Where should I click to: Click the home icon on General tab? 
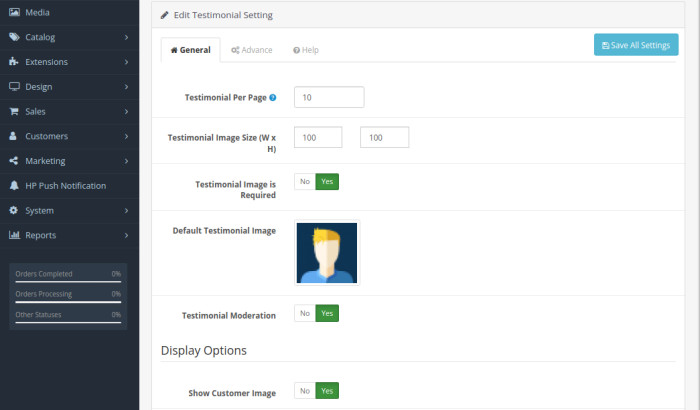(x=174, y=50)
